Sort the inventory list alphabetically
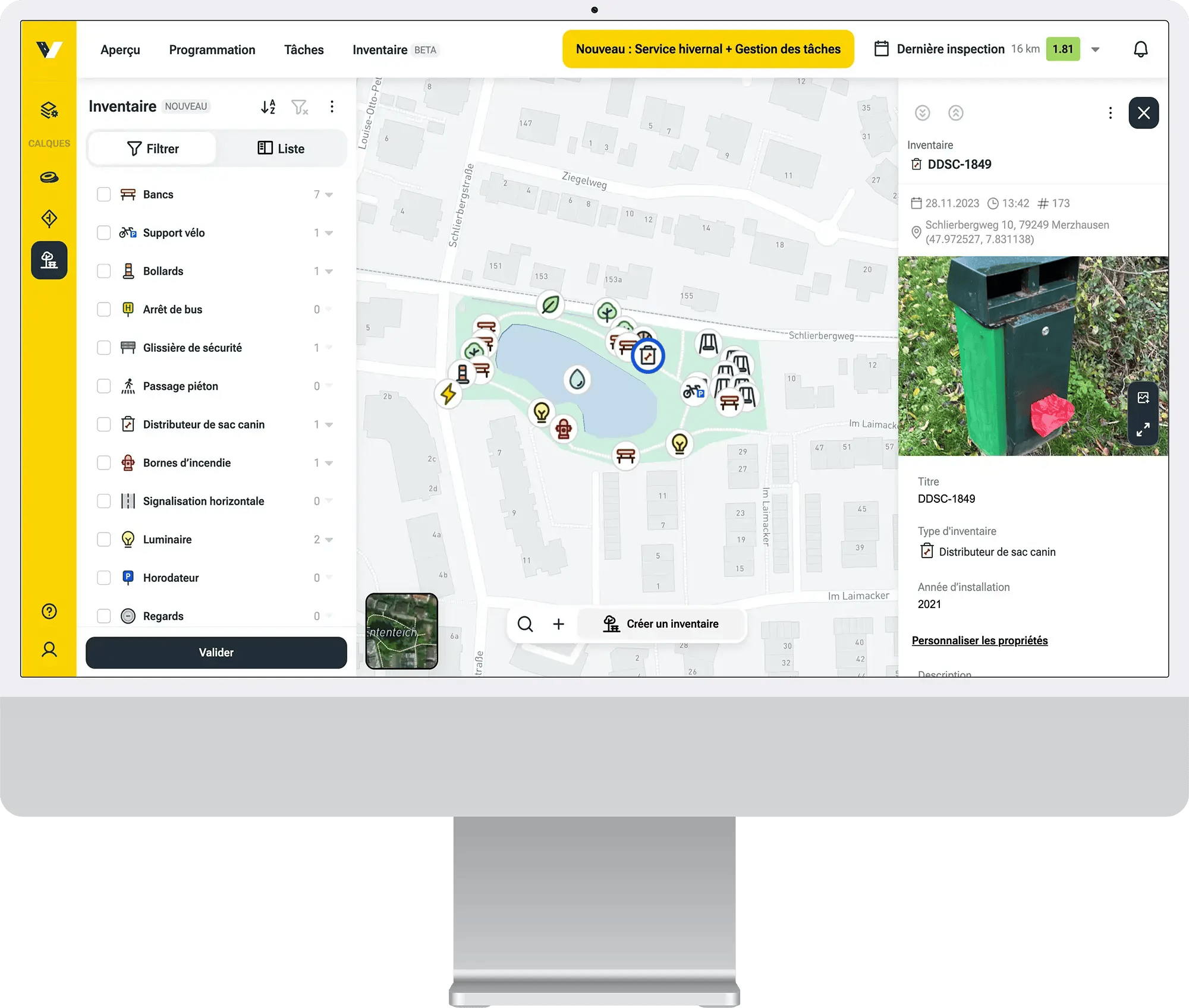The width and height of the screenshot is (1189, 1008). coord(268,106)
